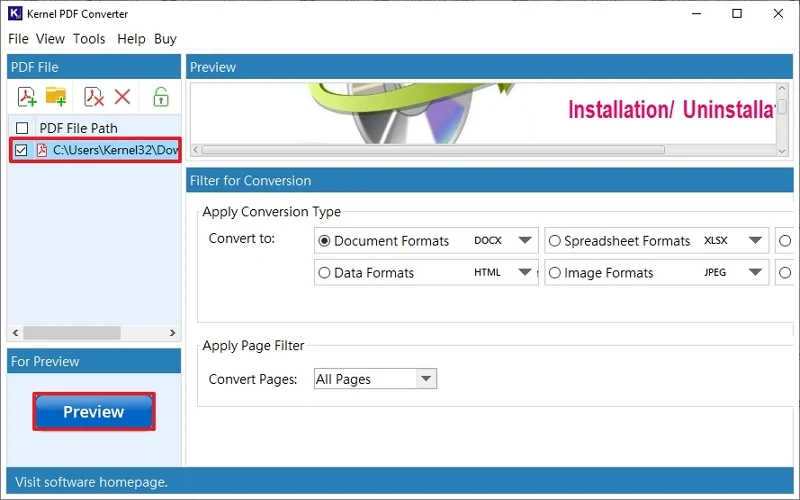Maximize the Kernel PDF Converter window
800x500 pixels.
(737, 14)
